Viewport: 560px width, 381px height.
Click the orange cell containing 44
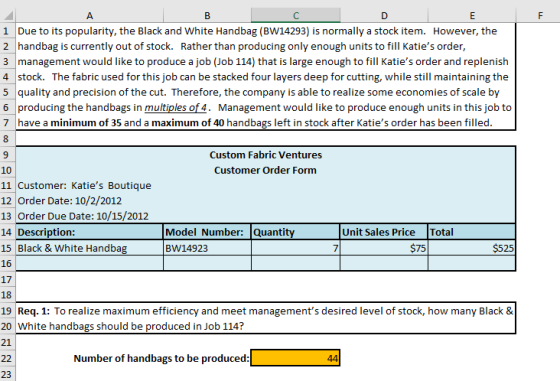295,358
